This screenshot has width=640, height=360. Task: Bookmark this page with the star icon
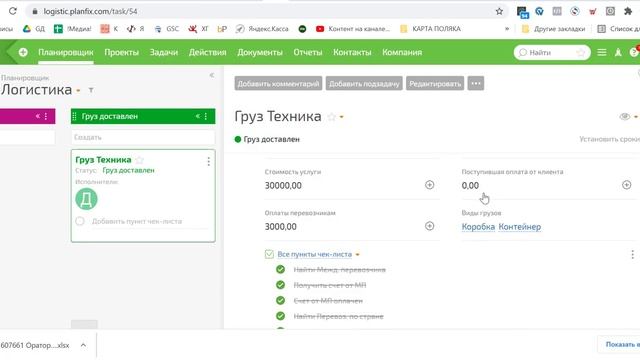pos(499,11)
